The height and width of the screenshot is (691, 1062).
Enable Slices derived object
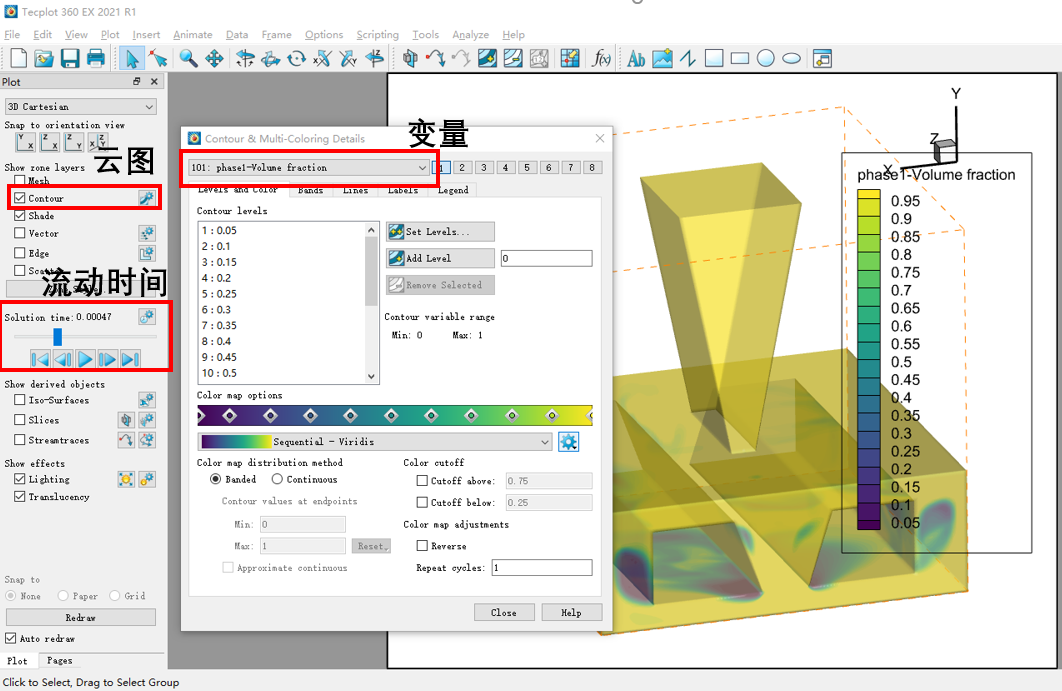pyautogui.click(x=20, y=419)
